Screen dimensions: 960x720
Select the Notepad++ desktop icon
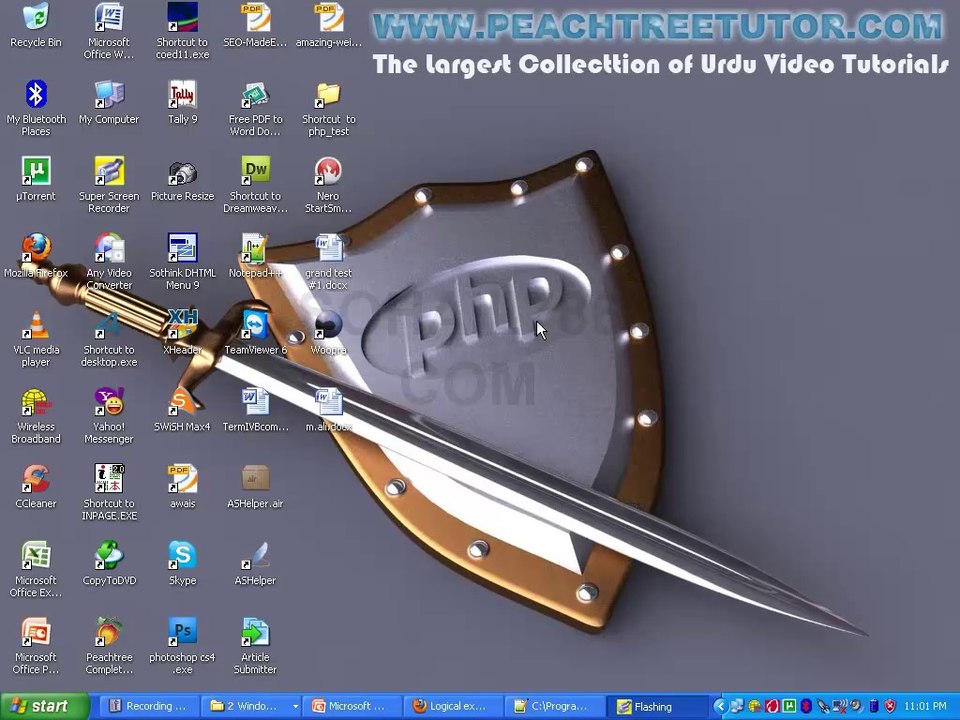[x=255, y=257]
